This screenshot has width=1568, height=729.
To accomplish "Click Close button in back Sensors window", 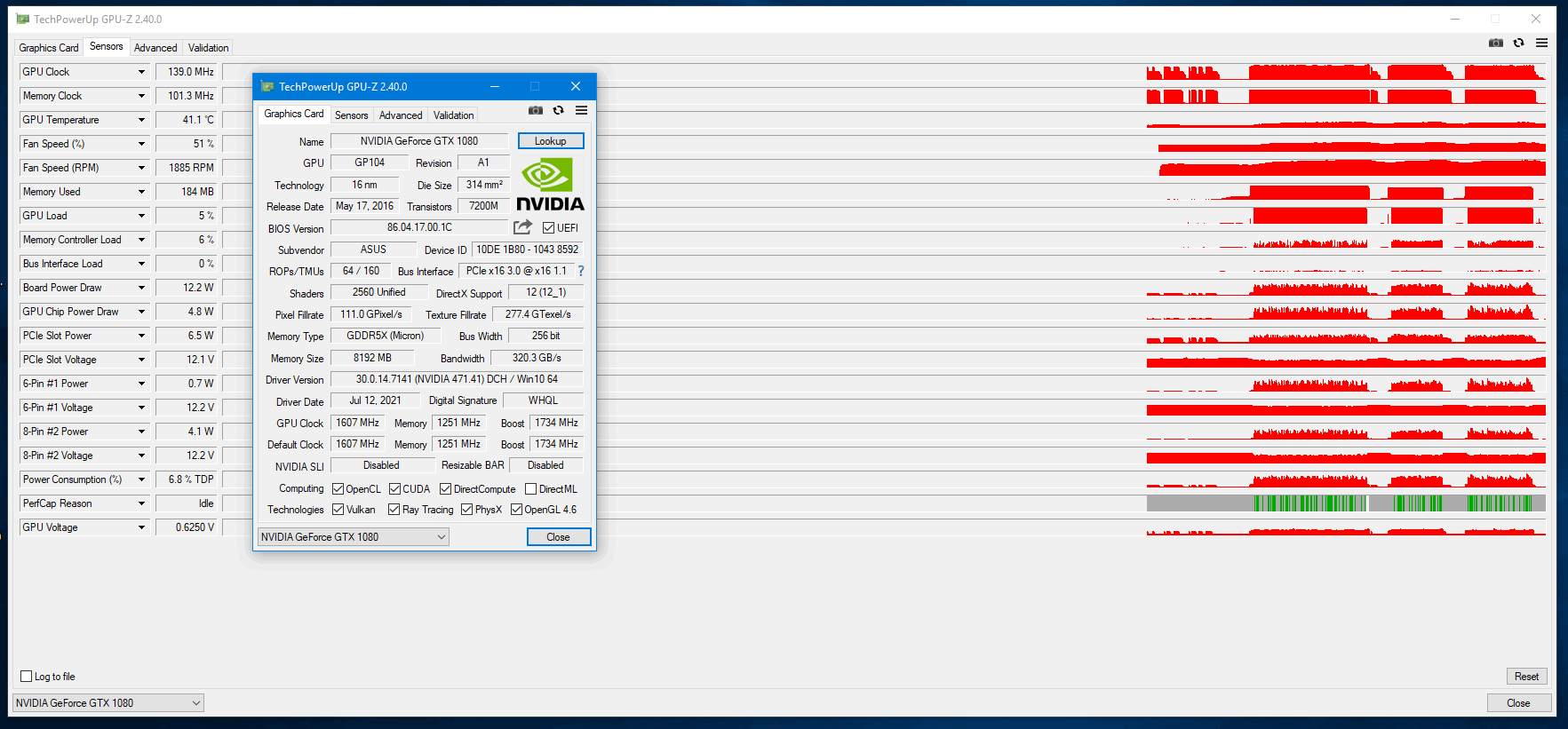I will click(1518, 703).
